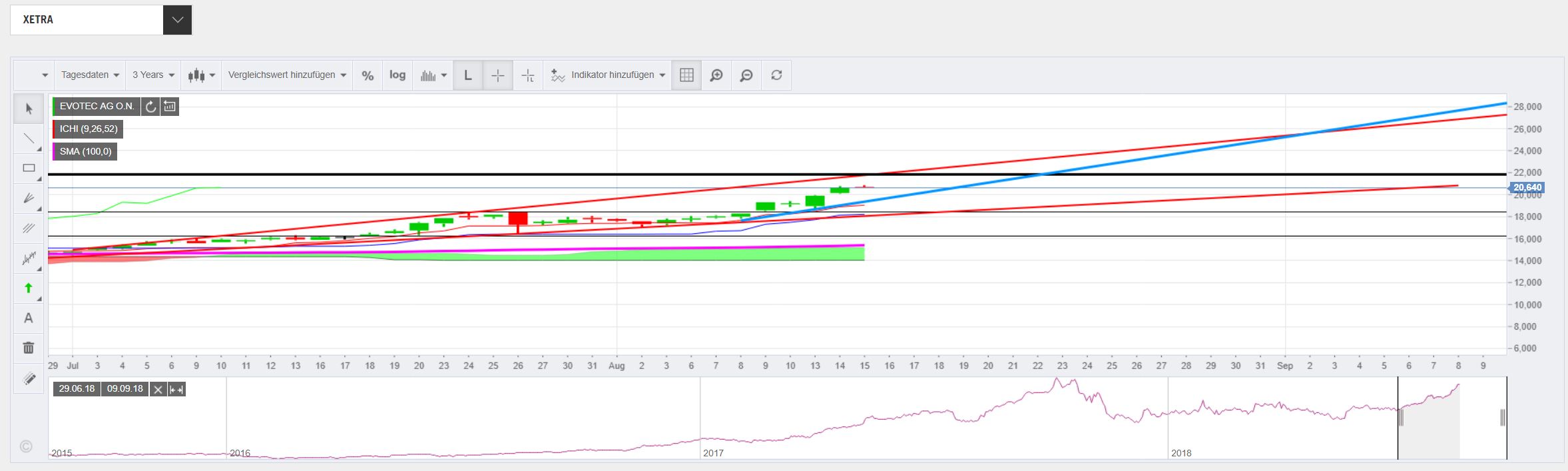Click the thick black horizontal resistance line

click(777, 175)
